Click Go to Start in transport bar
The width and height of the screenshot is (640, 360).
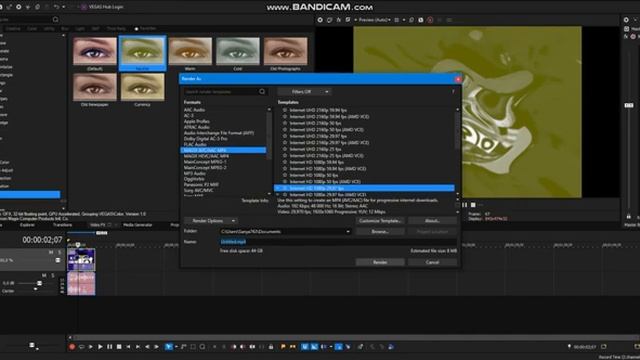[x=128, y=347]
